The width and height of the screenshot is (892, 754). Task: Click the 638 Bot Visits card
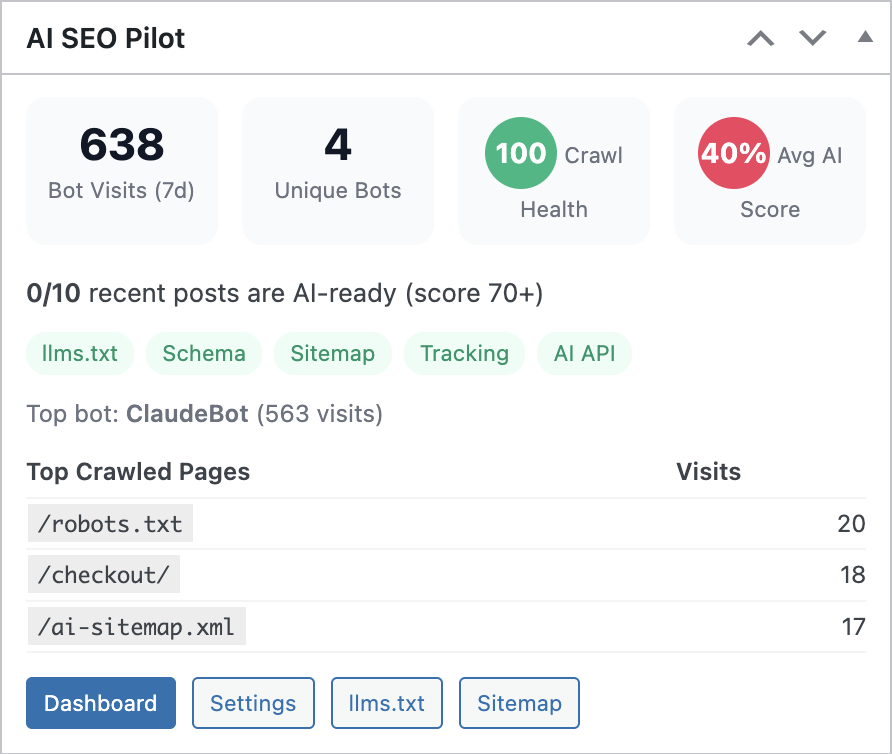click(x=122, y=170)
